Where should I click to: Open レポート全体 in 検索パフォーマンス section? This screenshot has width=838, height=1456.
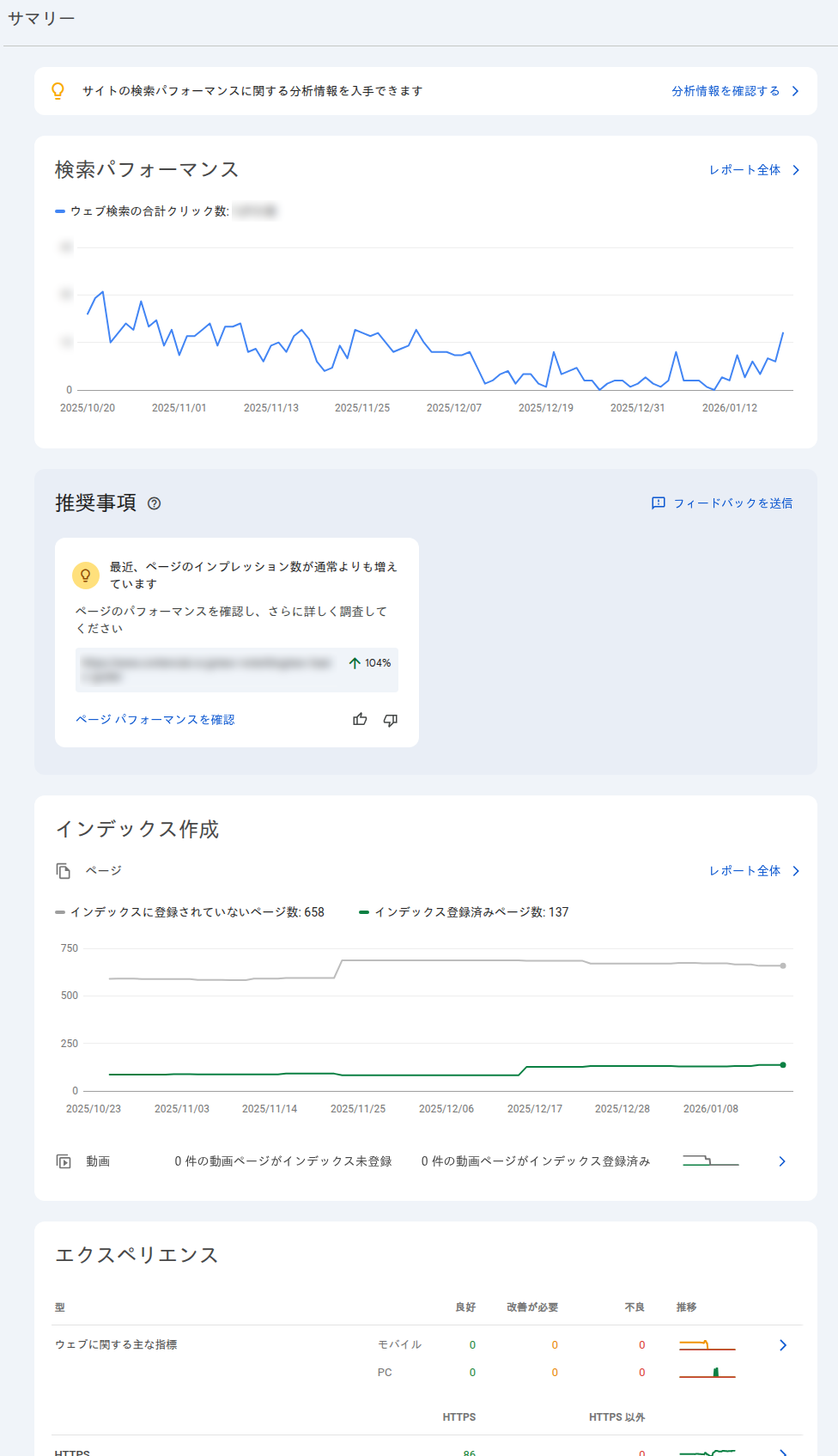tap(746, 170)
